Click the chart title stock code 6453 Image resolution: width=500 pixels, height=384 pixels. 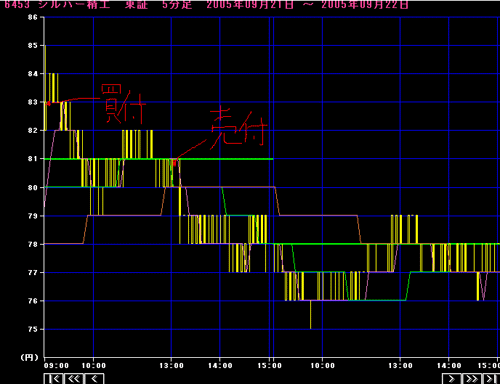[17, 4]
